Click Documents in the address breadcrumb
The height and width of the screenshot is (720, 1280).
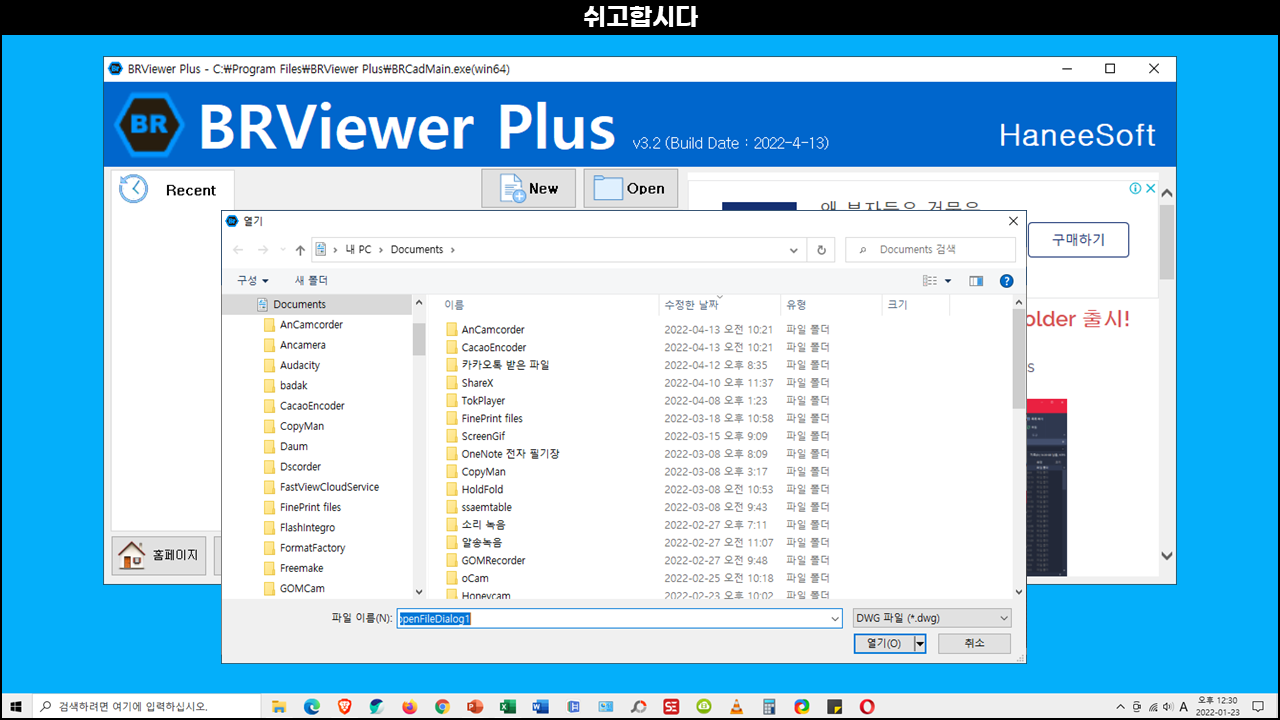[417, 250]
